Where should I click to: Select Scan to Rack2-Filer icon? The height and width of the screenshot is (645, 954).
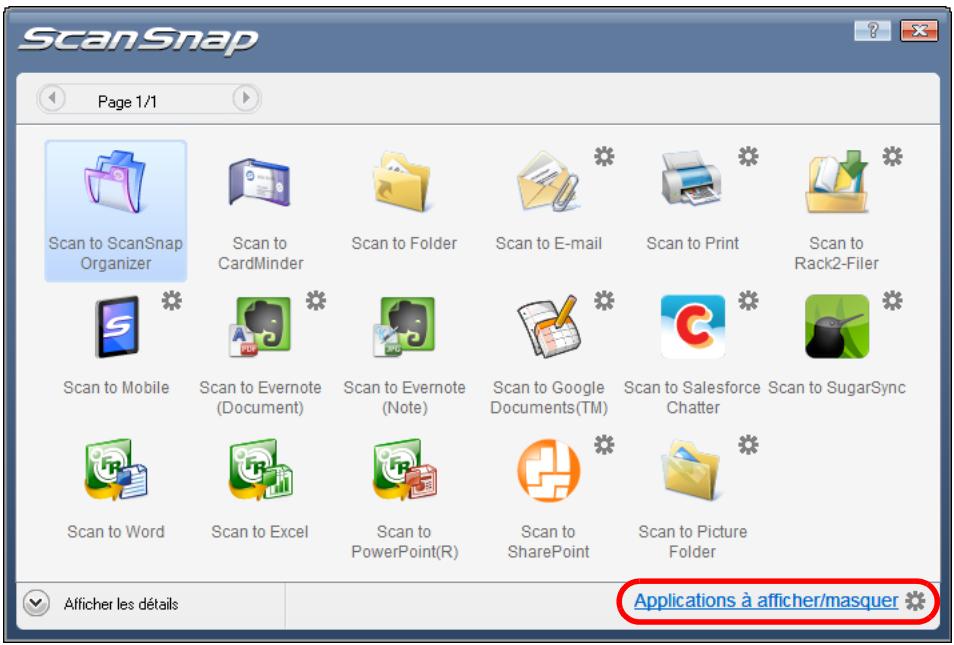[x=837, y=181]
